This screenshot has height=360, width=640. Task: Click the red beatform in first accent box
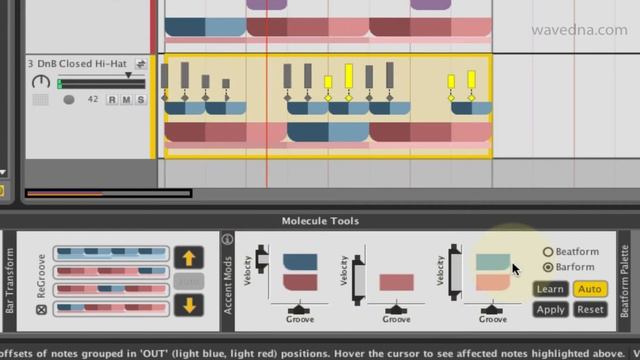point(300,282)
